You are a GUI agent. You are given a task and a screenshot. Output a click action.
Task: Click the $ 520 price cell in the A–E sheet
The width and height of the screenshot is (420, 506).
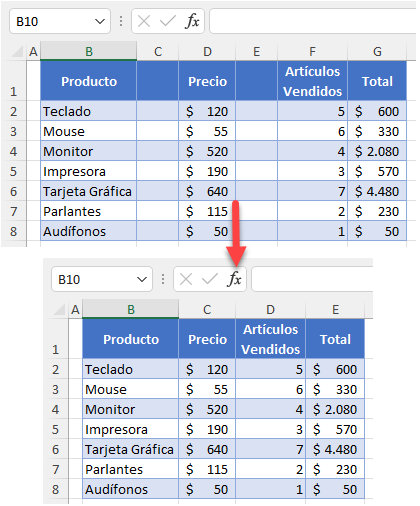click(x=207, y=409)
